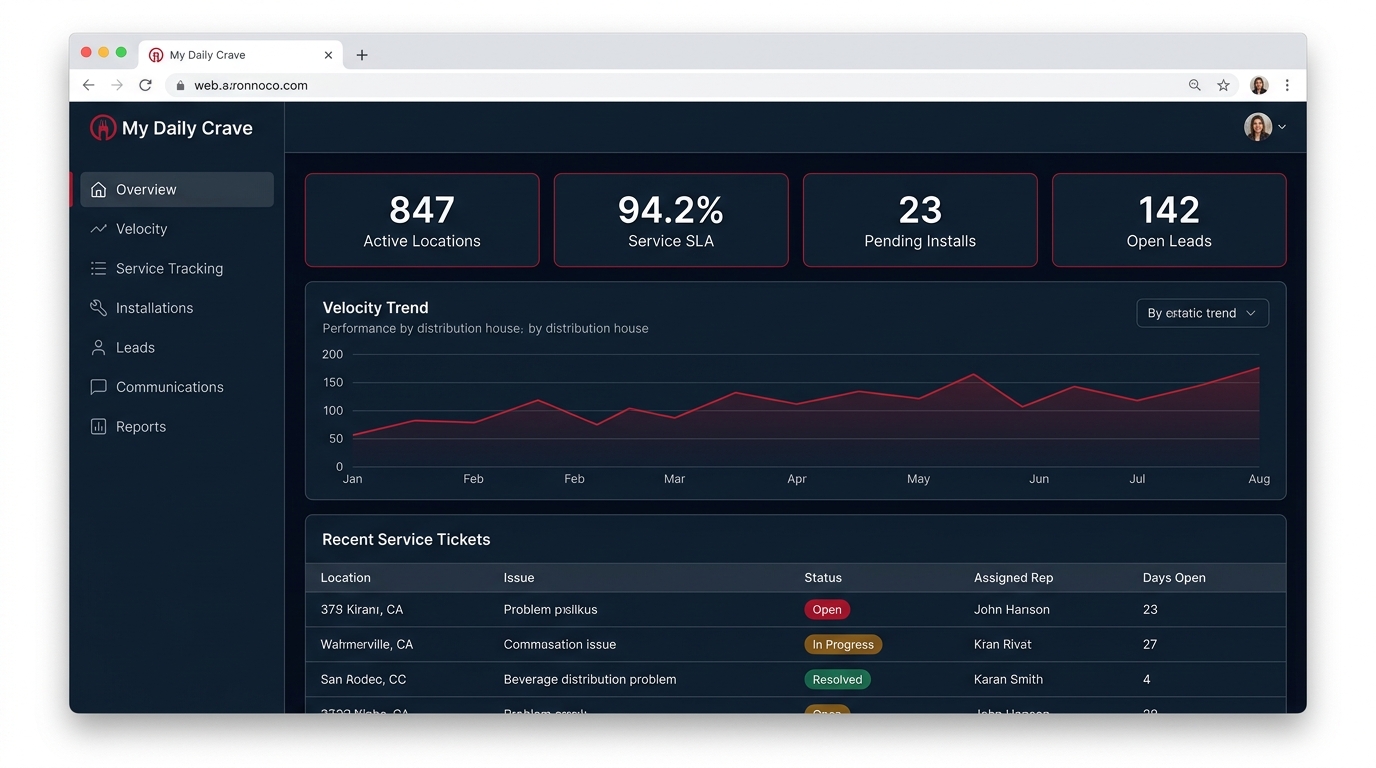Click the Aug label on chart axis
Image resolution: width=1376 pixels, height=768 pixels.
pos(1259,479)
